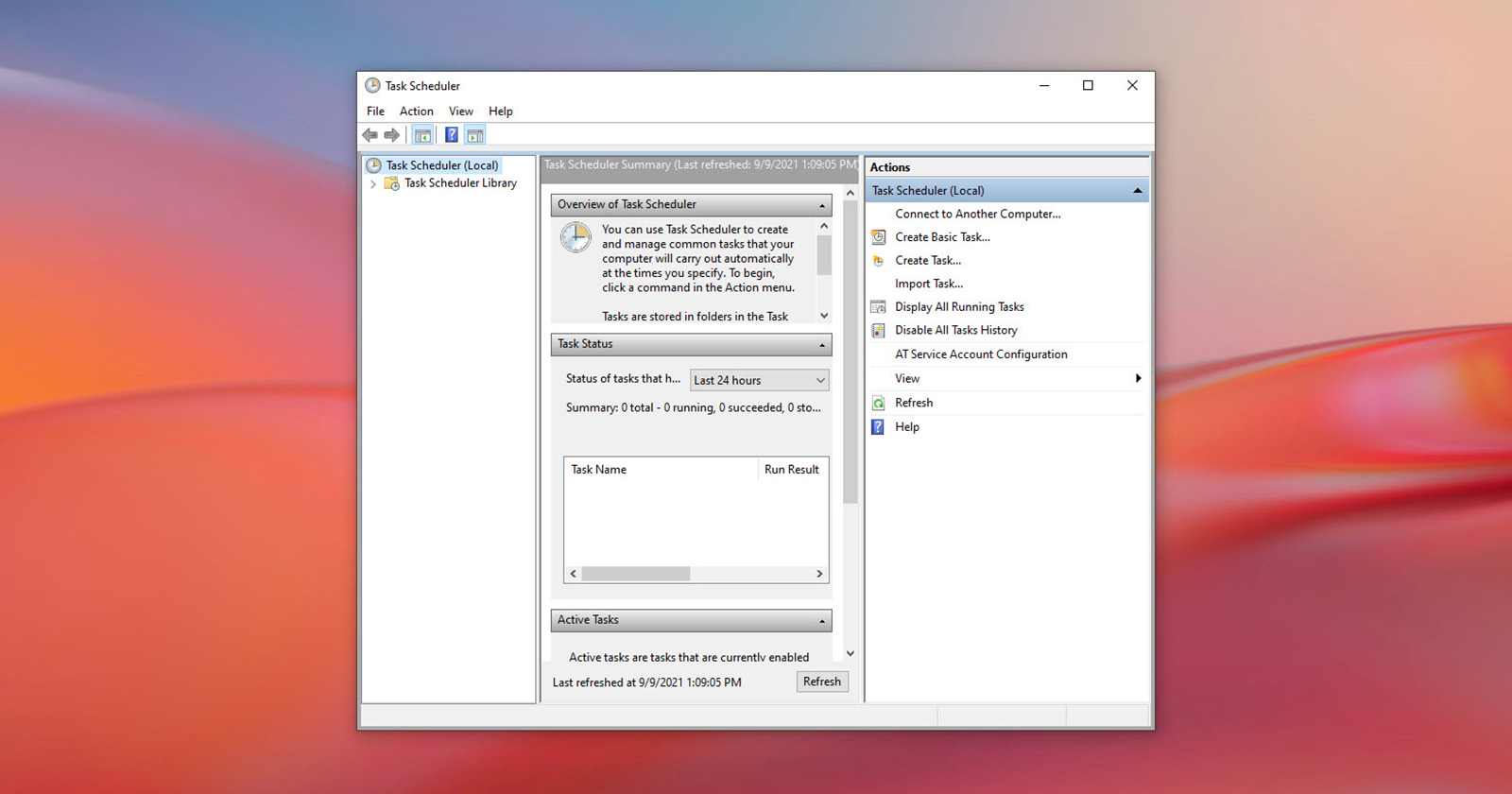Expand the Task Scheduler Library tree chevron
Screen dimensions: 1512x794
pos(373,184)
